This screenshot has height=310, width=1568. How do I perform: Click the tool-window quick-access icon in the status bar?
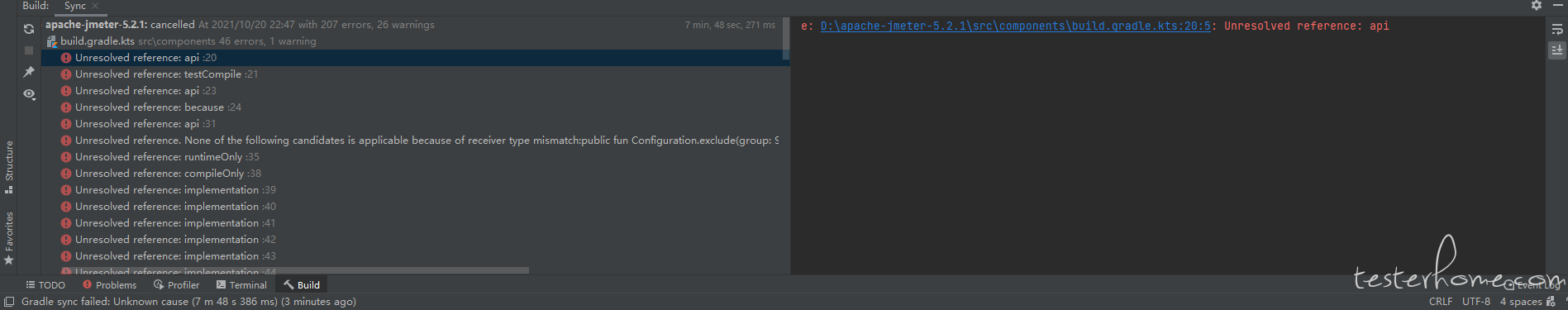coord(9,302)
